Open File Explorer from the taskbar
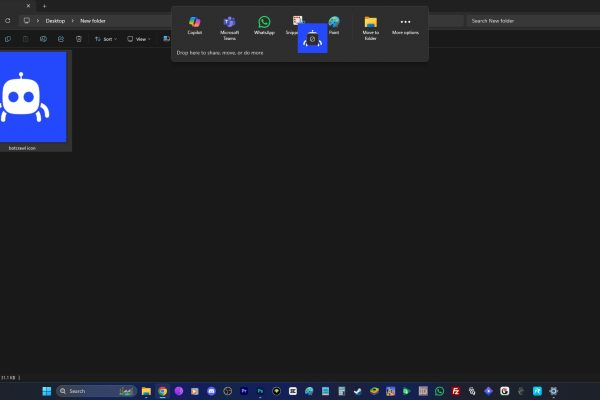Image resolution: width=600 pixels, height=400 pixels. 146,391
